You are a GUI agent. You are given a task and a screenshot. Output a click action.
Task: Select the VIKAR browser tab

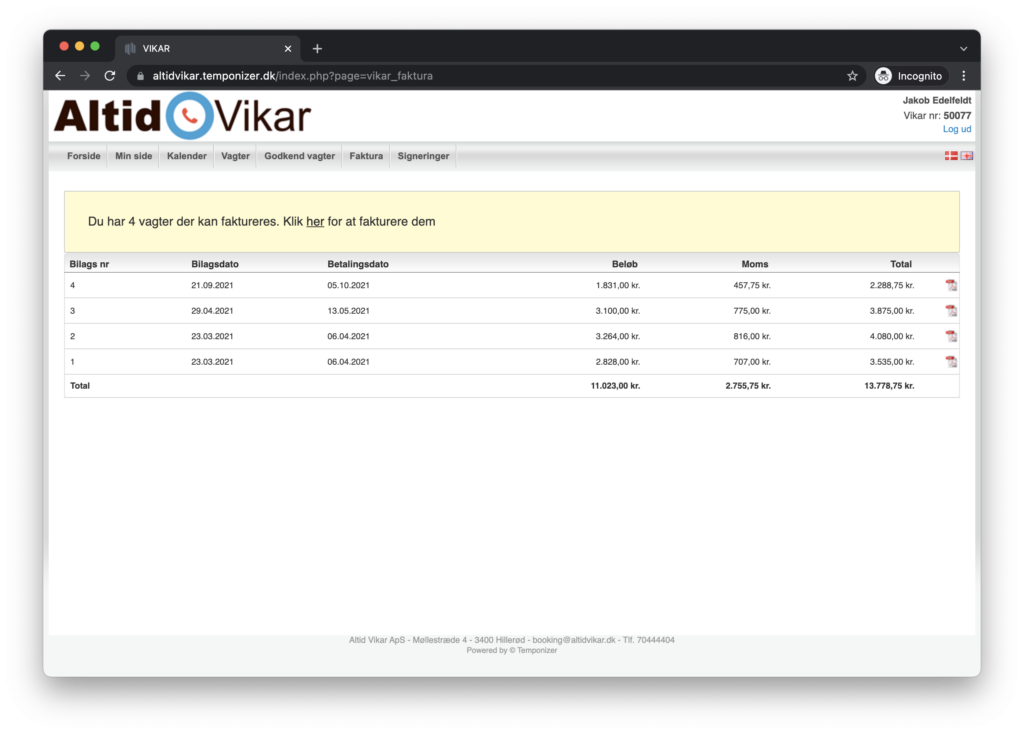click(x=208, y=48)
